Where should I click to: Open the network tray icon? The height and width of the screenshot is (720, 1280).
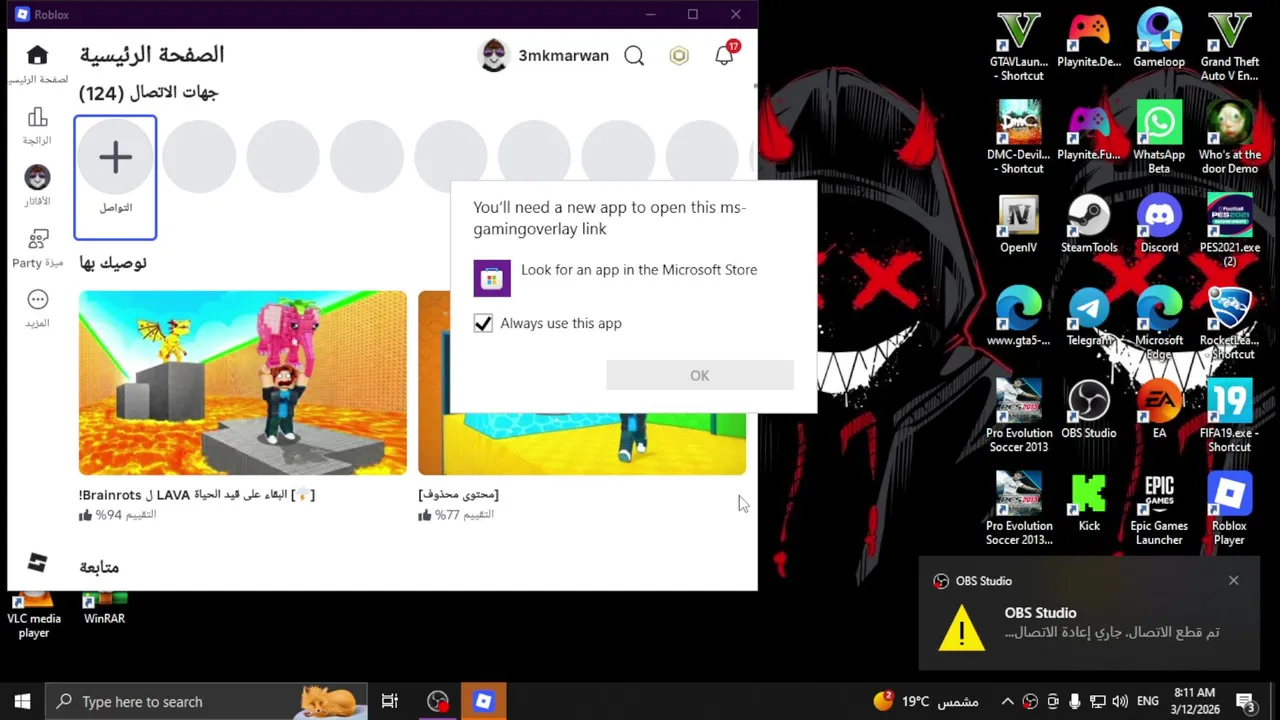[1097, 702]
